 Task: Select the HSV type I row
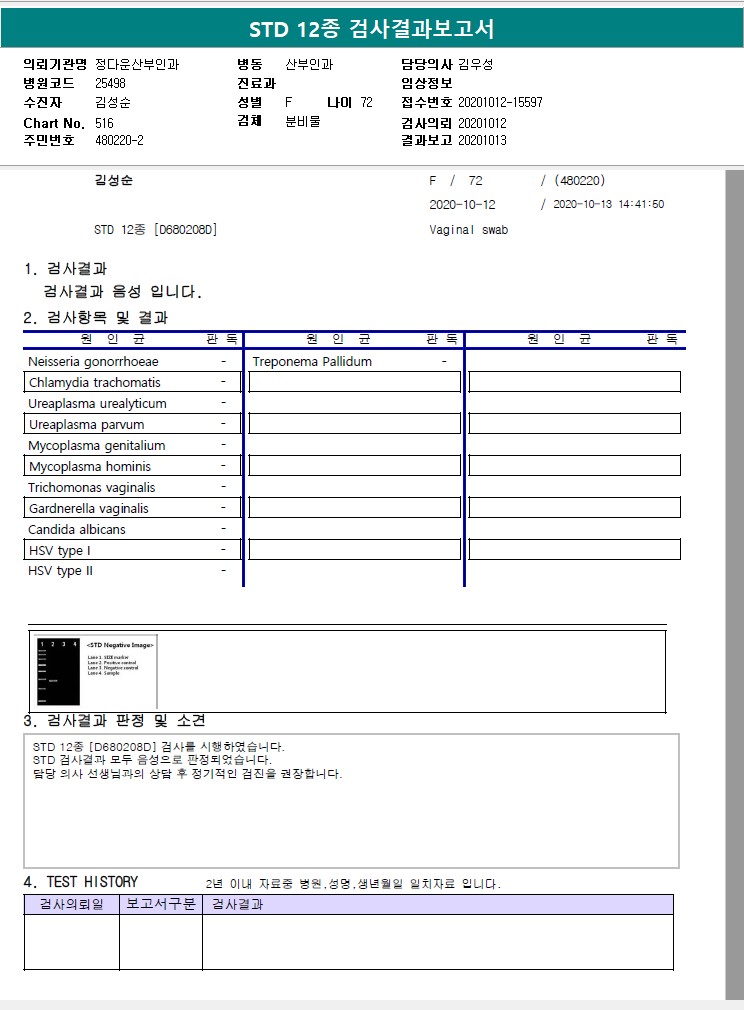click(132, 549)
